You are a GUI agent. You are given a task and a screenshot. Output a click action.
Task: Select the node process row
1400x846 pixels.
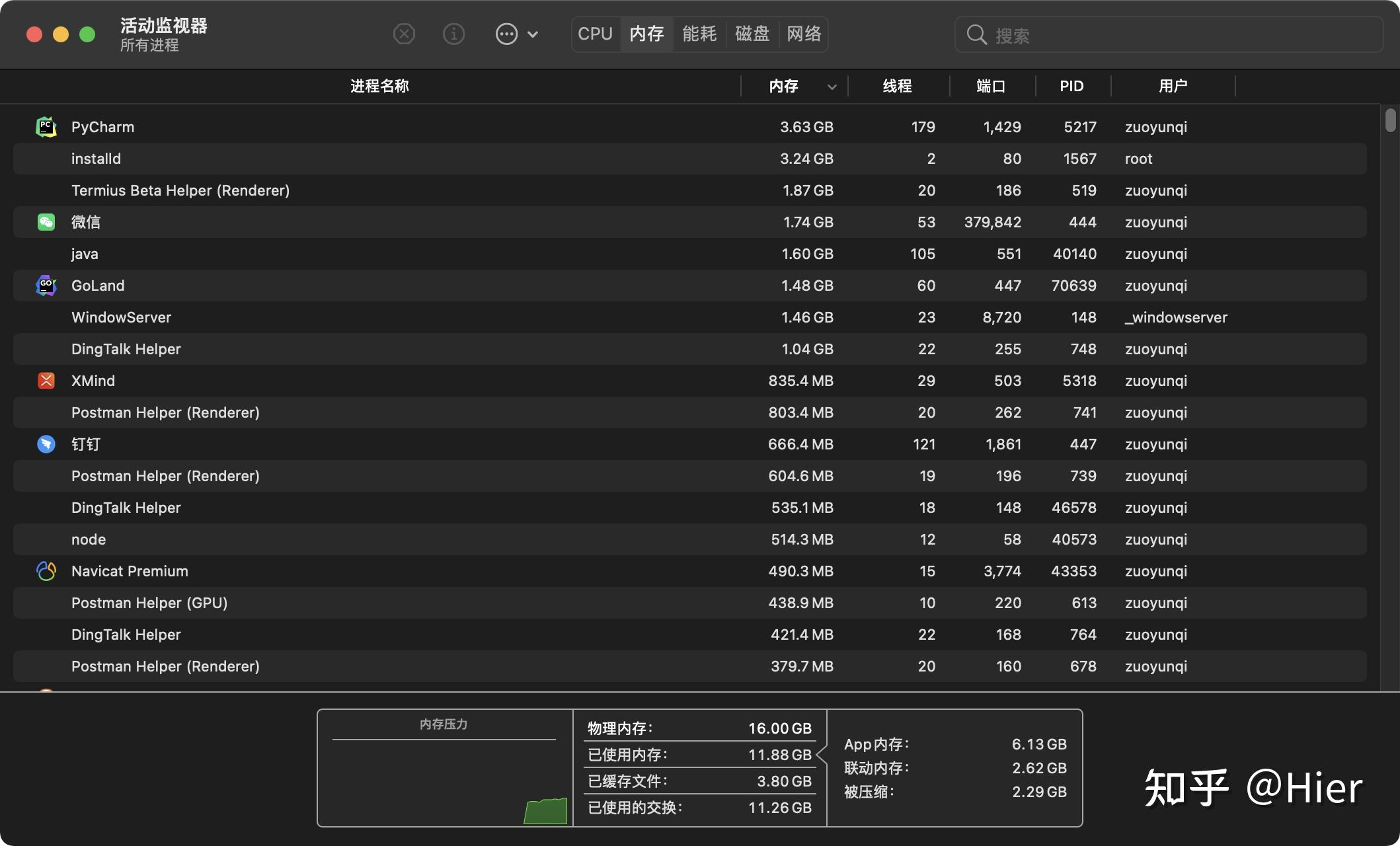(689, 539)
